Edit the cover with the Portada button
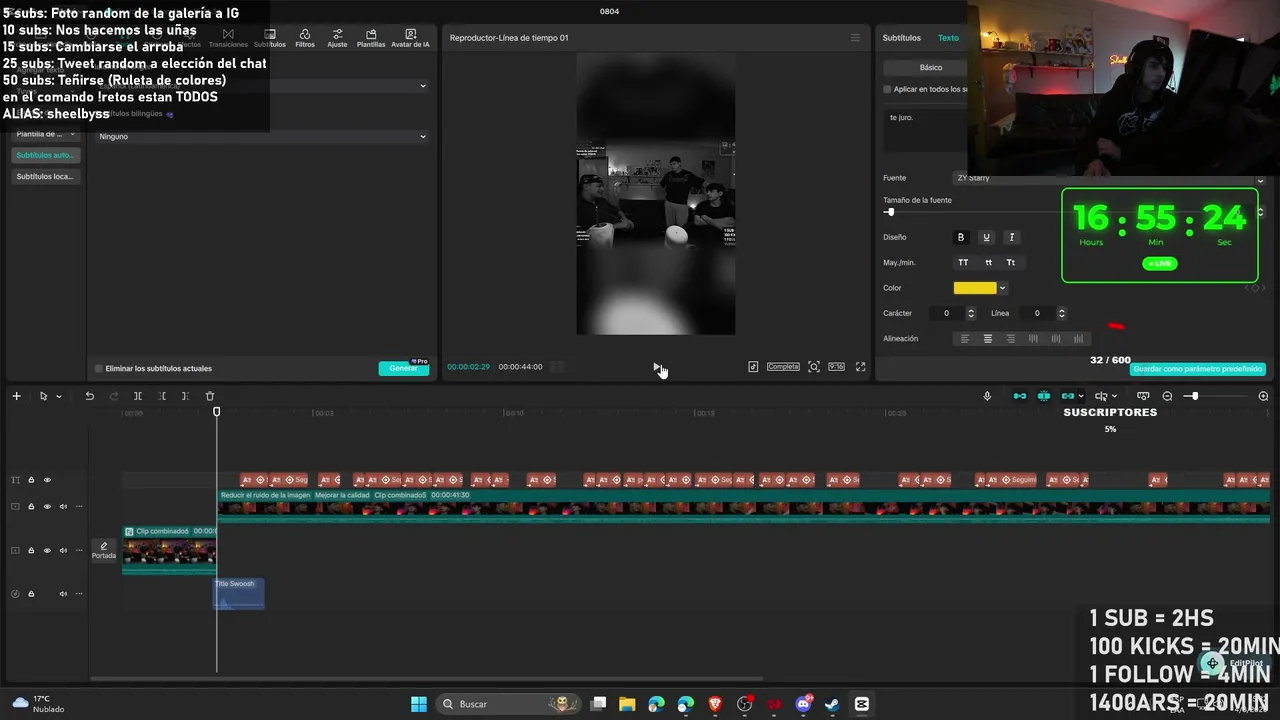 tap(104, 551)
